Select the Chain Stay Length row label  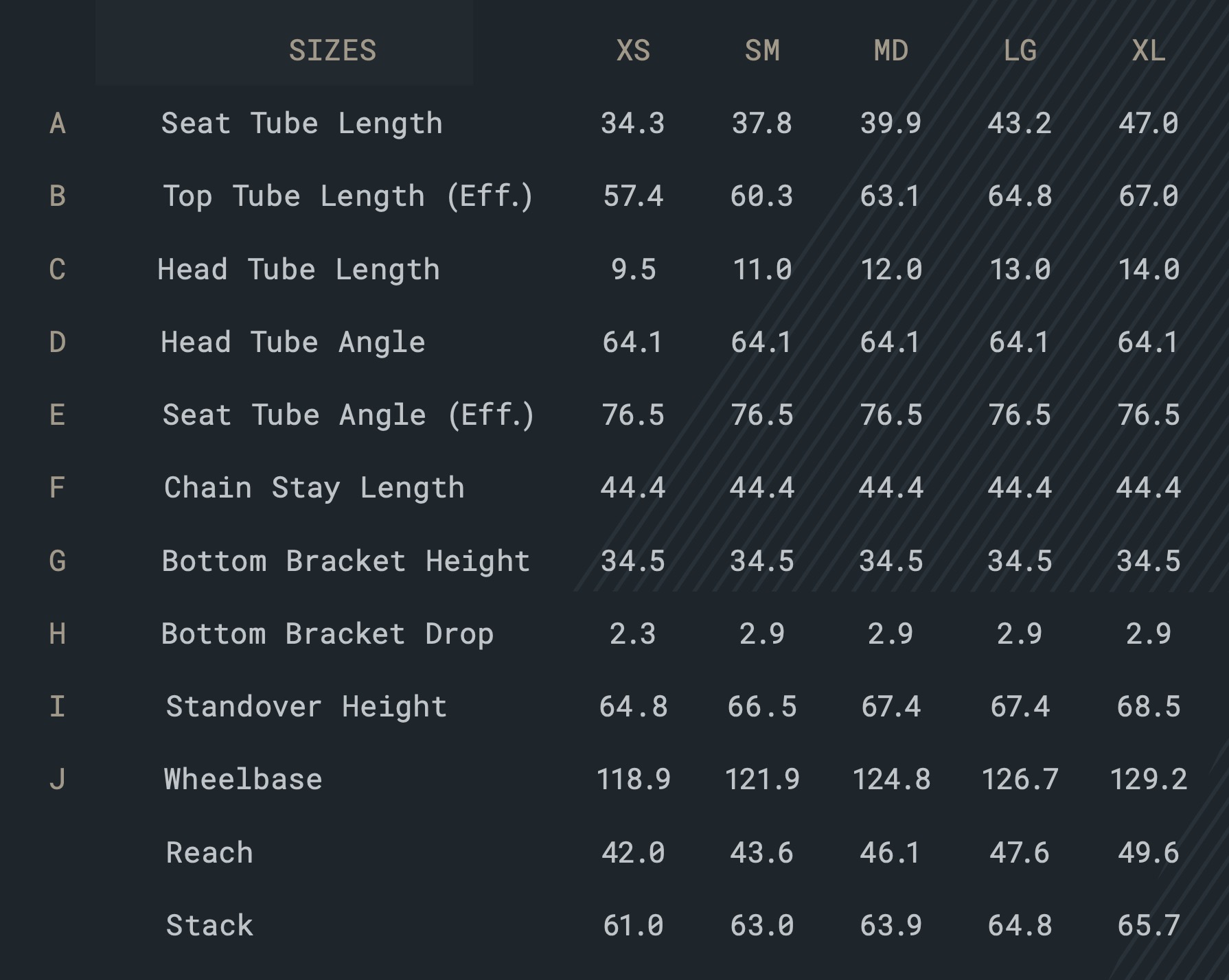point(314,488)
